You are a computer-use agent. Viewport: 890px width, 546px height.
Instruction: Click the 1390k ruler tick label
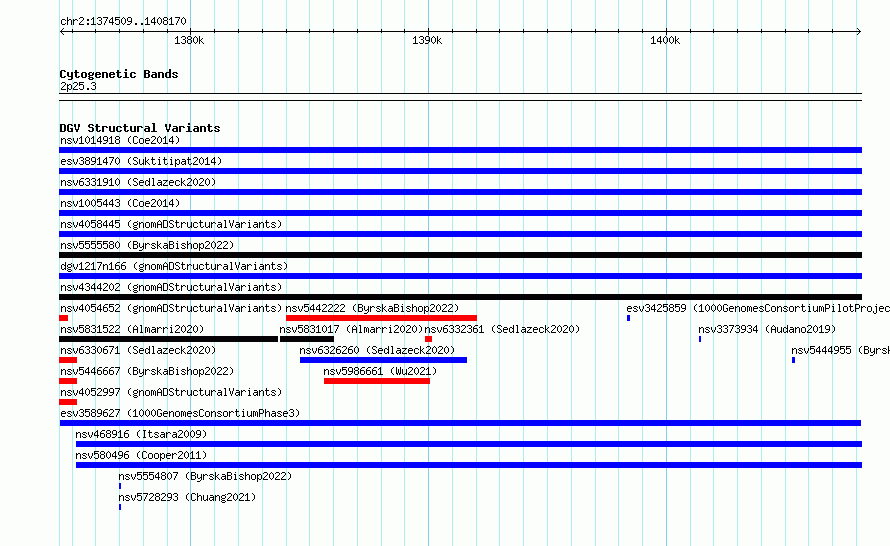coord(427,40)
